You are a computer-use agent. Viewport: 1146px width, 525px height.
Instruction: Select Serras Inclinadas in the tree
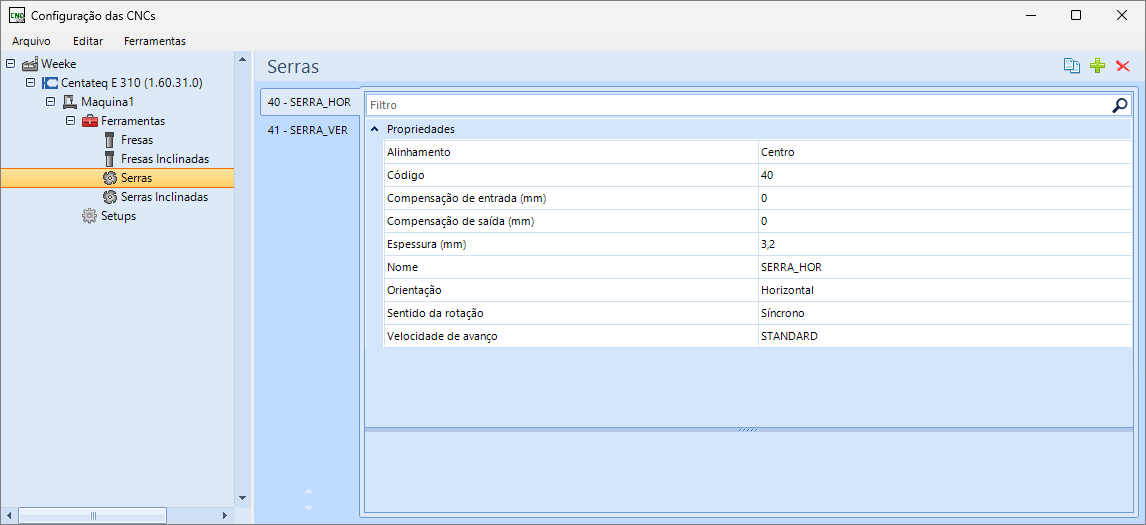tap(164, 197)
